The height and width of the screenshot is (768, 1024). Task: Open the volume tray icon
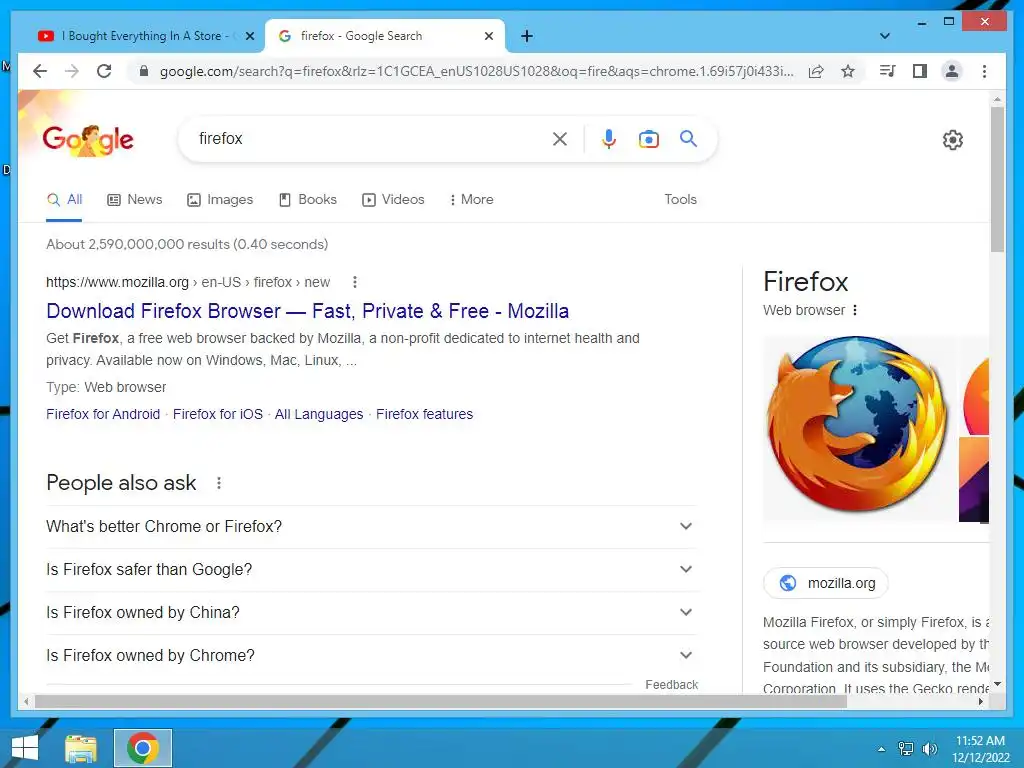pos(929,749)
